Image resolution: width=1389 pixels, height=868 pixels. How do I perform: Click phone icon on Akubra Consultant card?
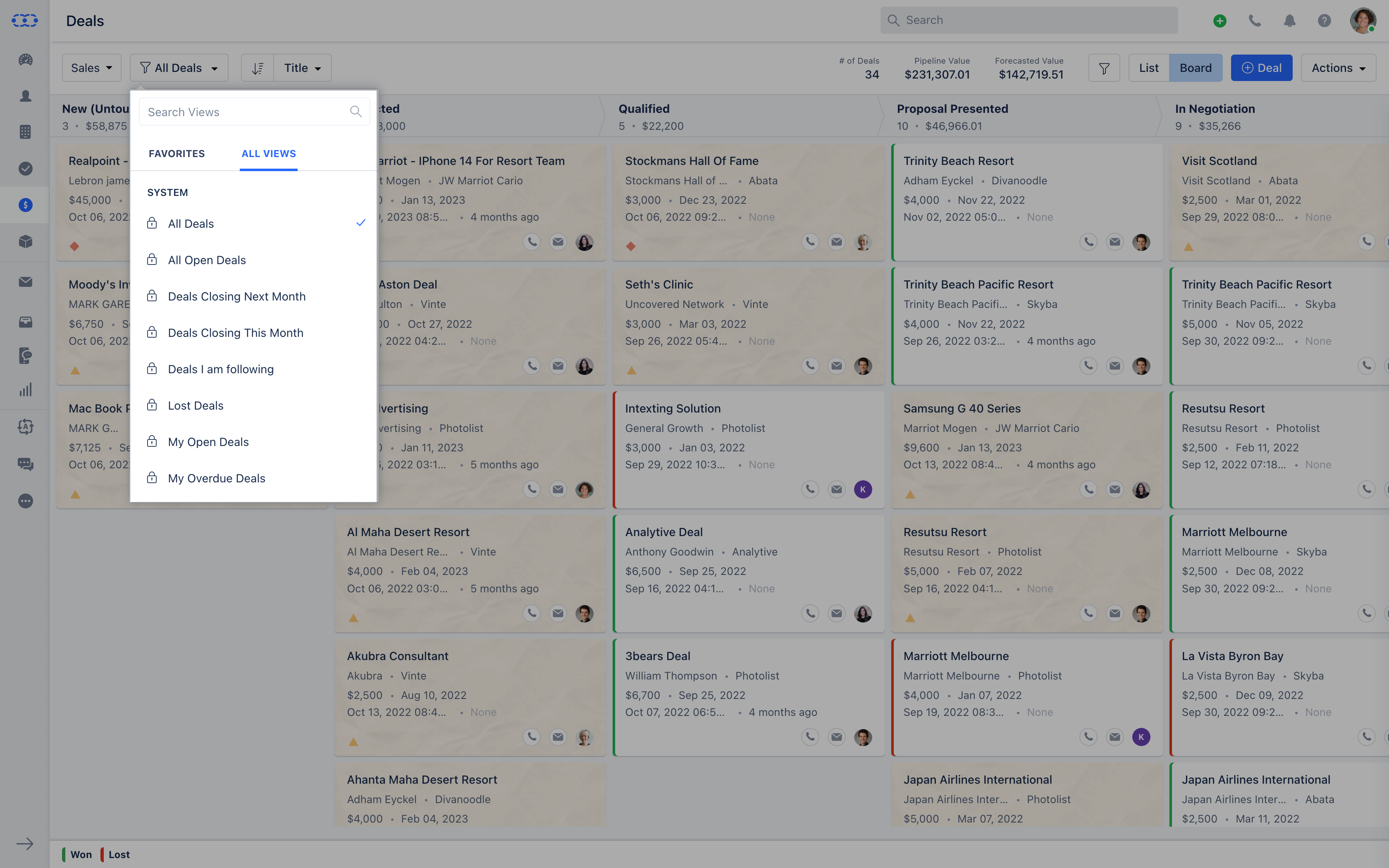pyautogui.click(x=532, y=737)
